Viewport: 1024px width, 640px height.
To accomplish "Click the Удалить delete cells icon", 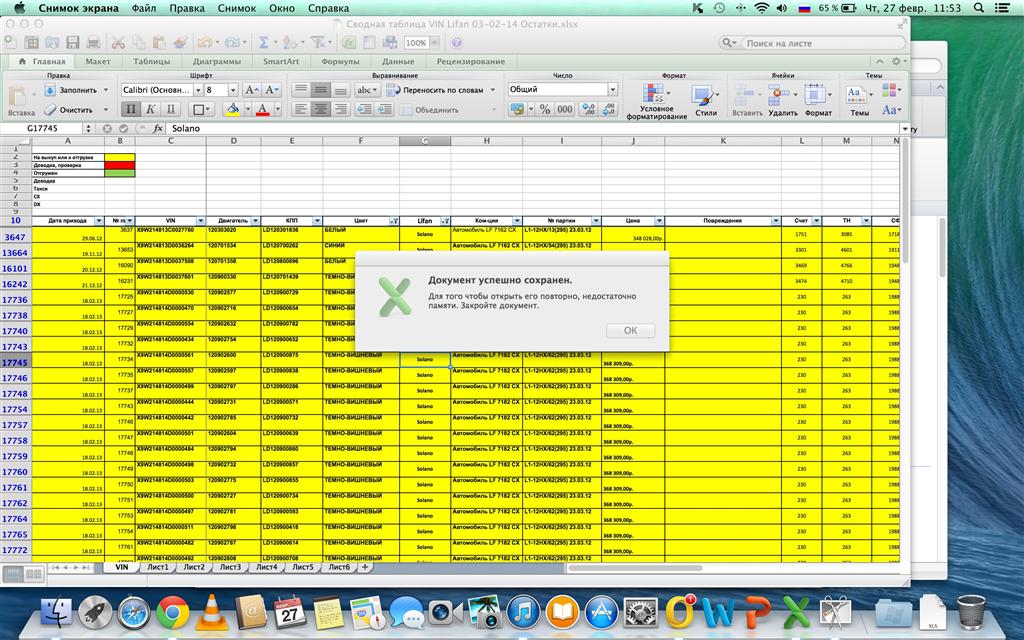I will pos(782,100).
